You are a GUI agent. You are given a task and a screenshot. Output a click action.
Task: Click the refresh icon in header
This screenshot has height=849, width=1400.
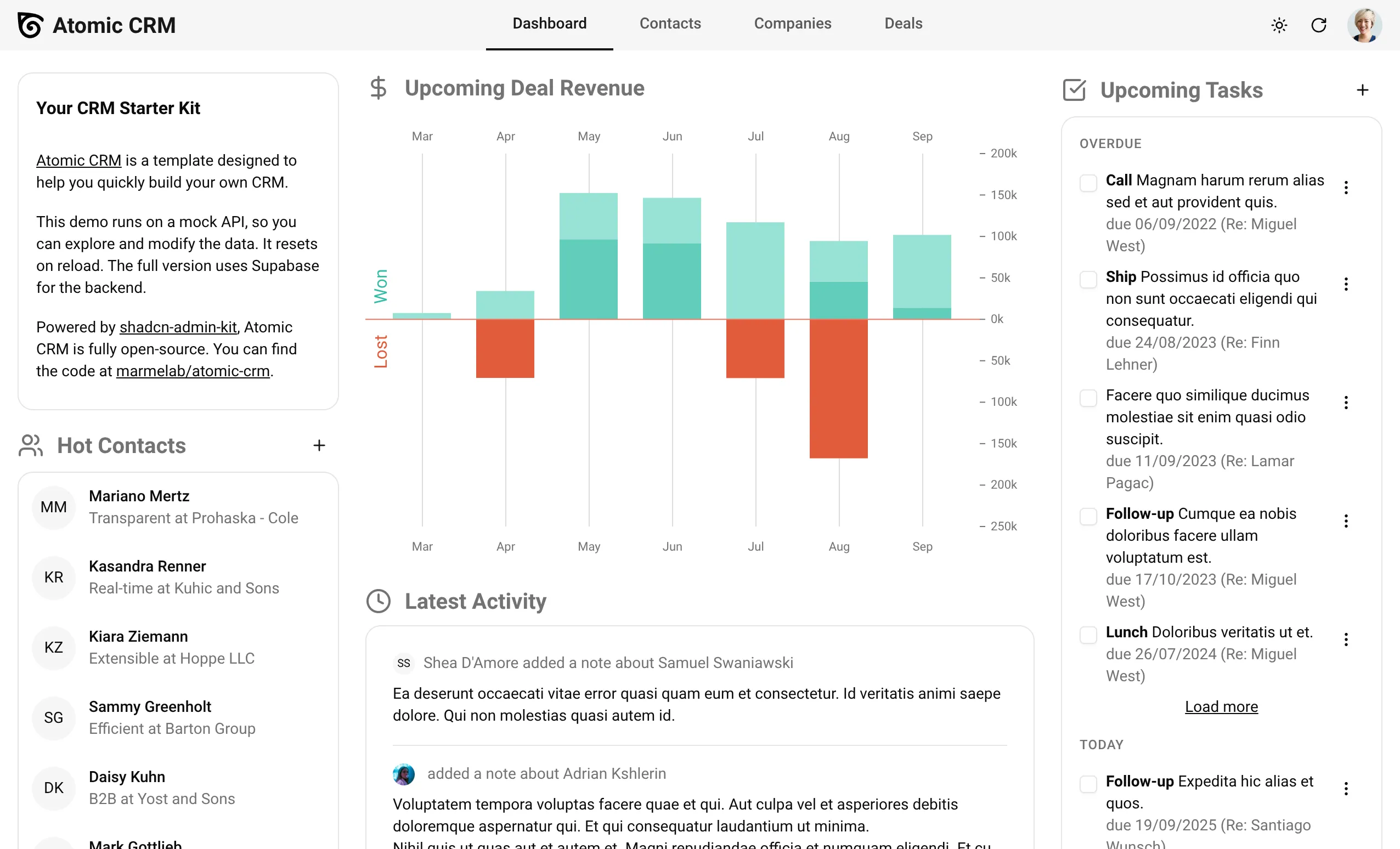1318,25
